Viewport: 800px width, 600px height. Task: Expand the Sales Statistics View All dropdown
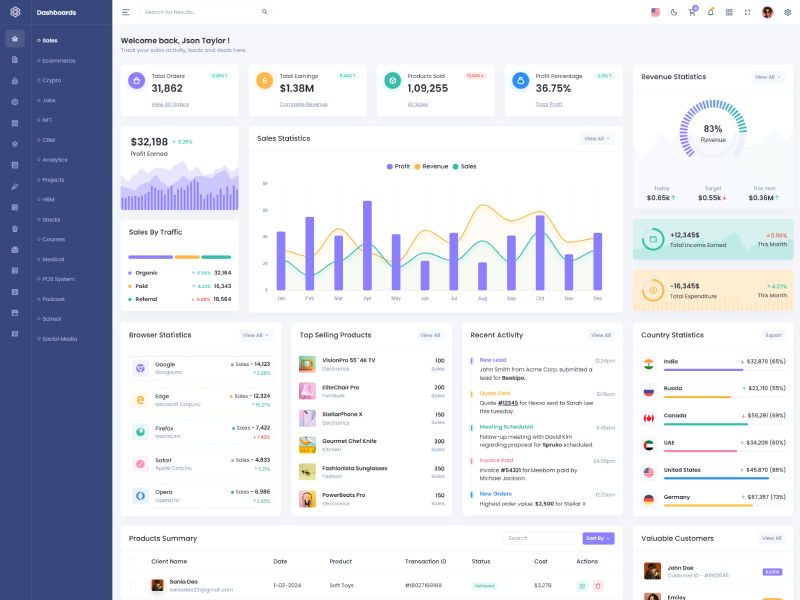coord(597,139)
